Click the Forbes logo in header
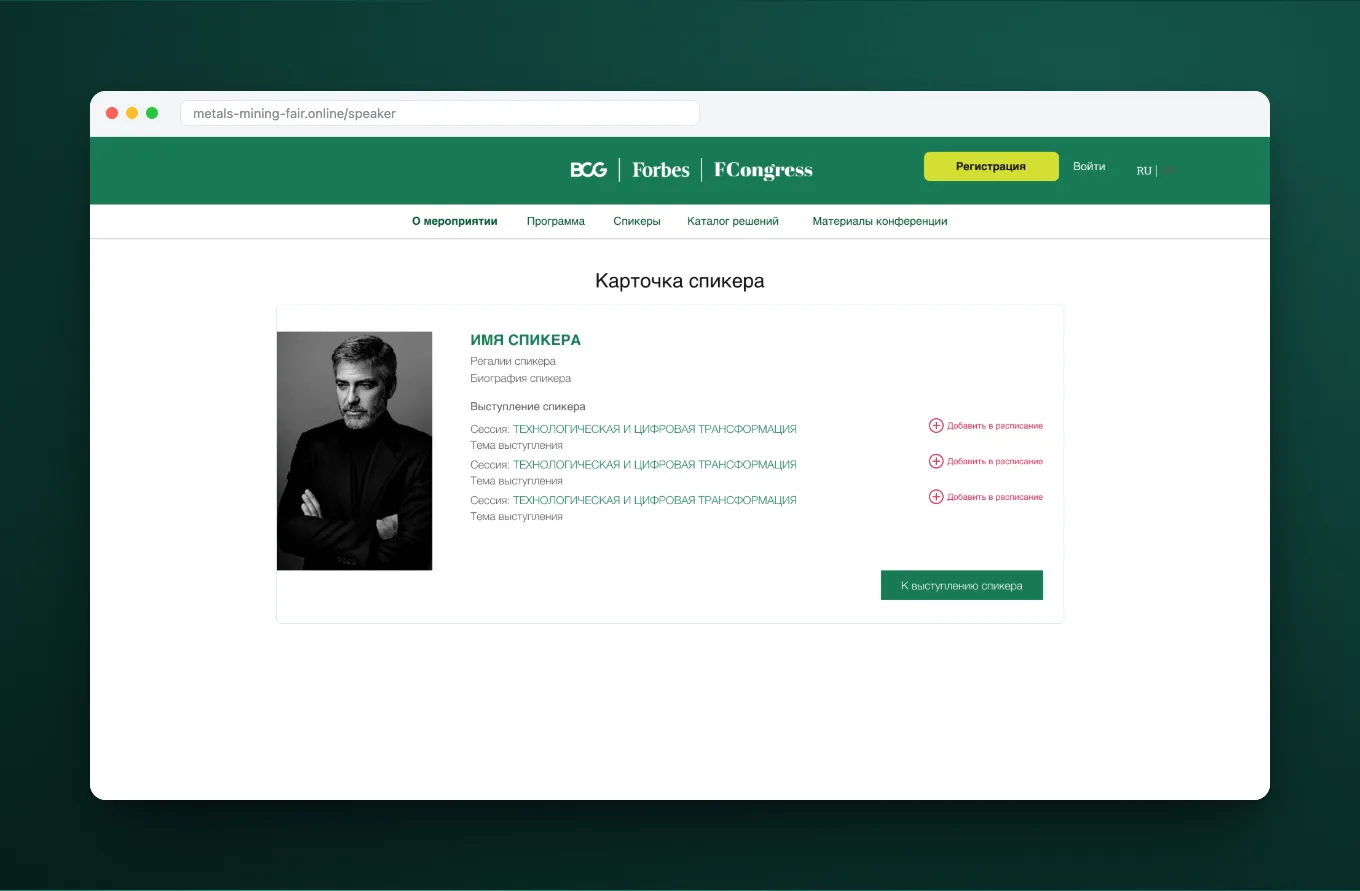The height and width of the screenshot is (891, 1360). [x=661, y=170]
